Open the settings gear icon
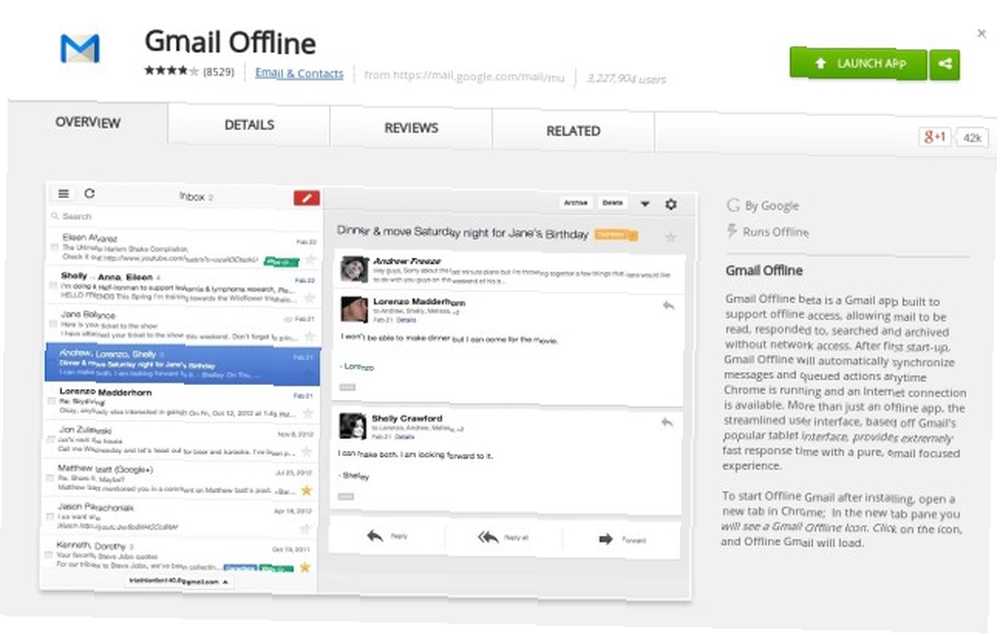The width and height of the screenshot is (1000, 635). tap(671, 204)
